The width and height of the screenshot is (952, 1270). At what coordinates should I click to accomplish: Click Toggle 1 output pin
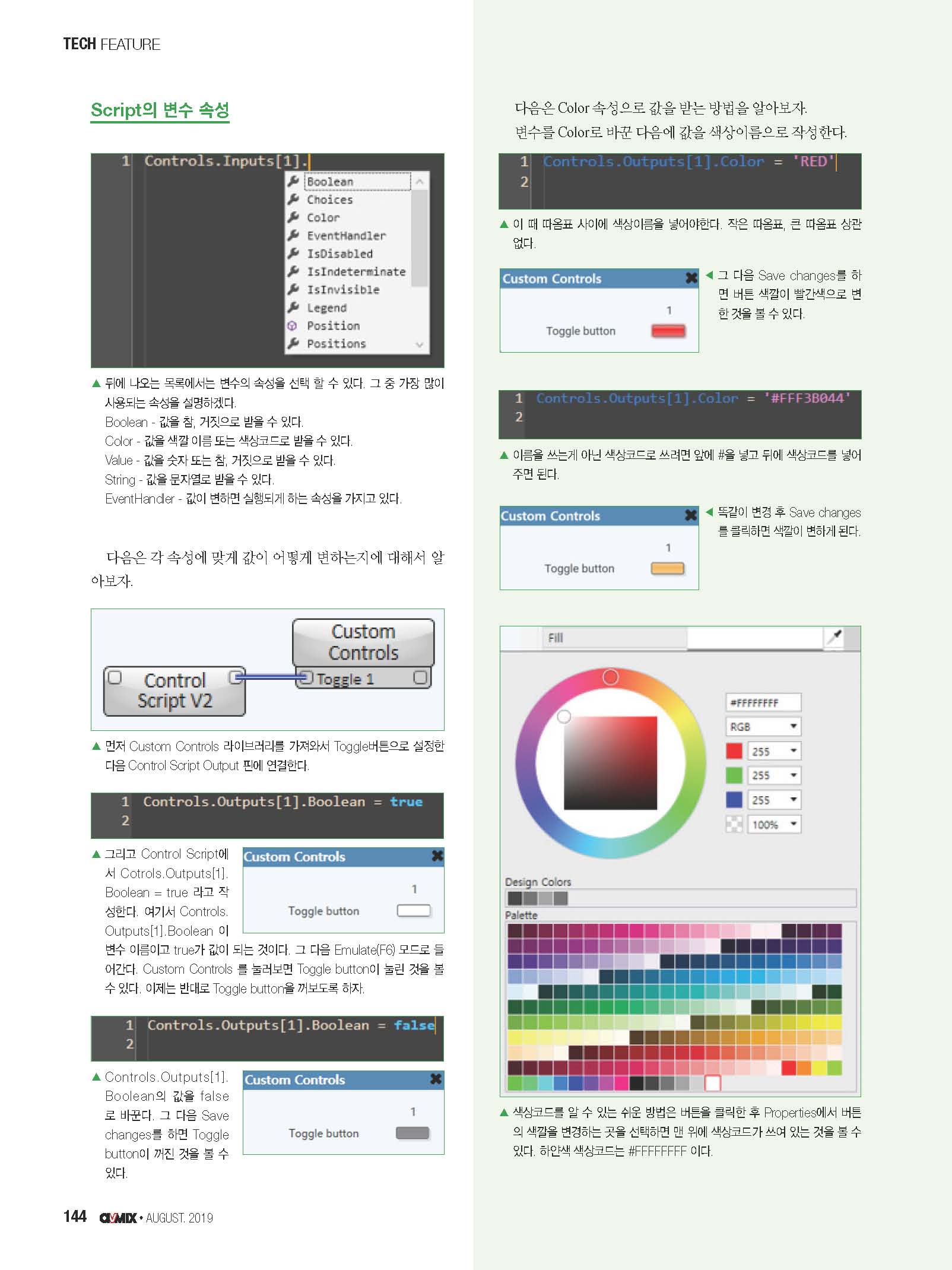[420, 677]
